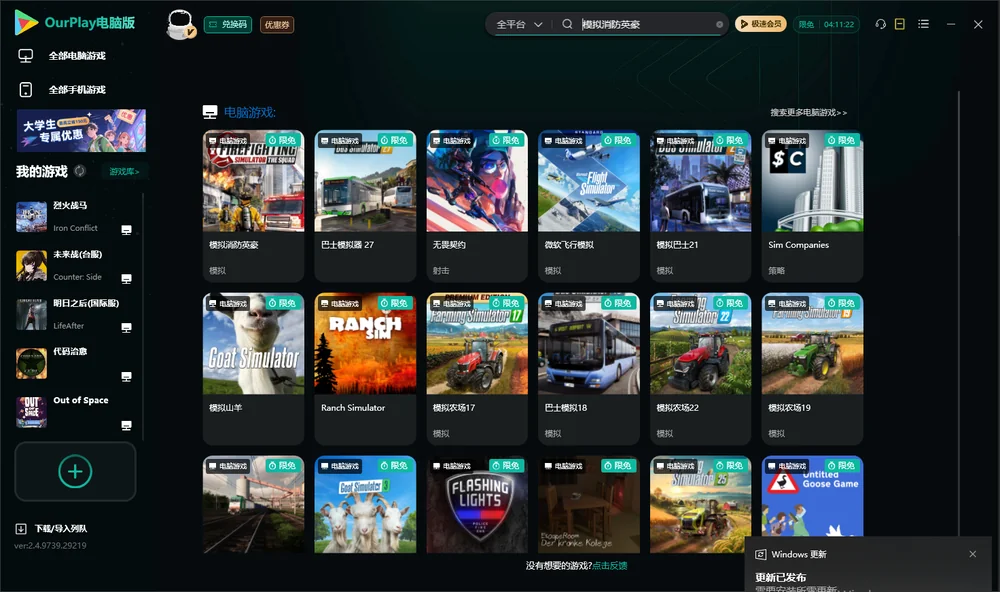Screen dimensions: 1000x592
Task: Open the Goat Simulator 3 card
Action: pos(365,504)
